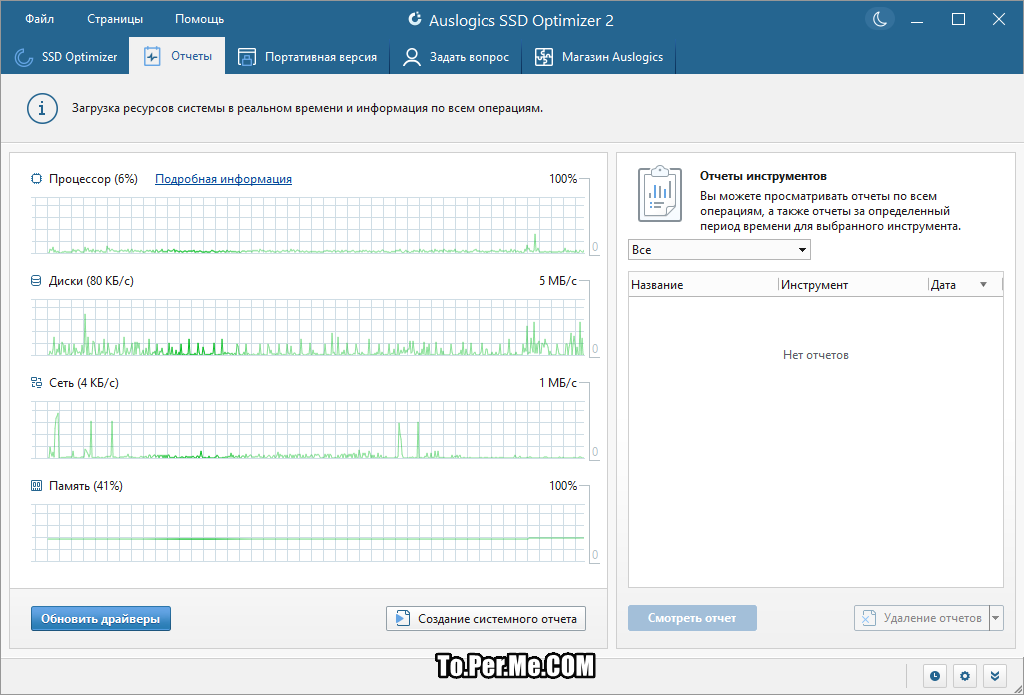Click Создание системного отчета button

[486, 619]
